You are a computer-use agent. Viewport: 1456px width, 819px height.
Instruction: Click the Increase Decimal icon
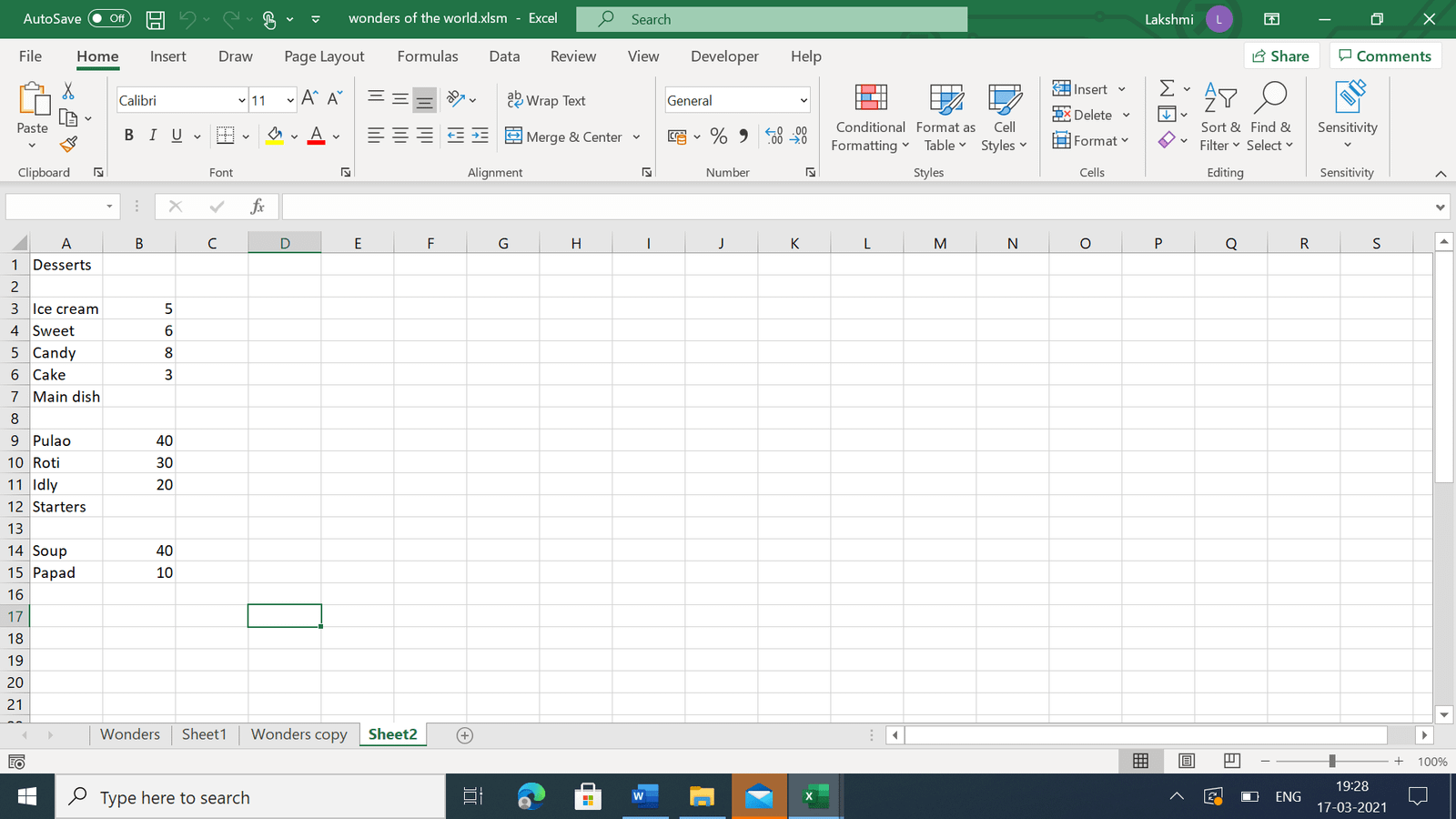774,136
